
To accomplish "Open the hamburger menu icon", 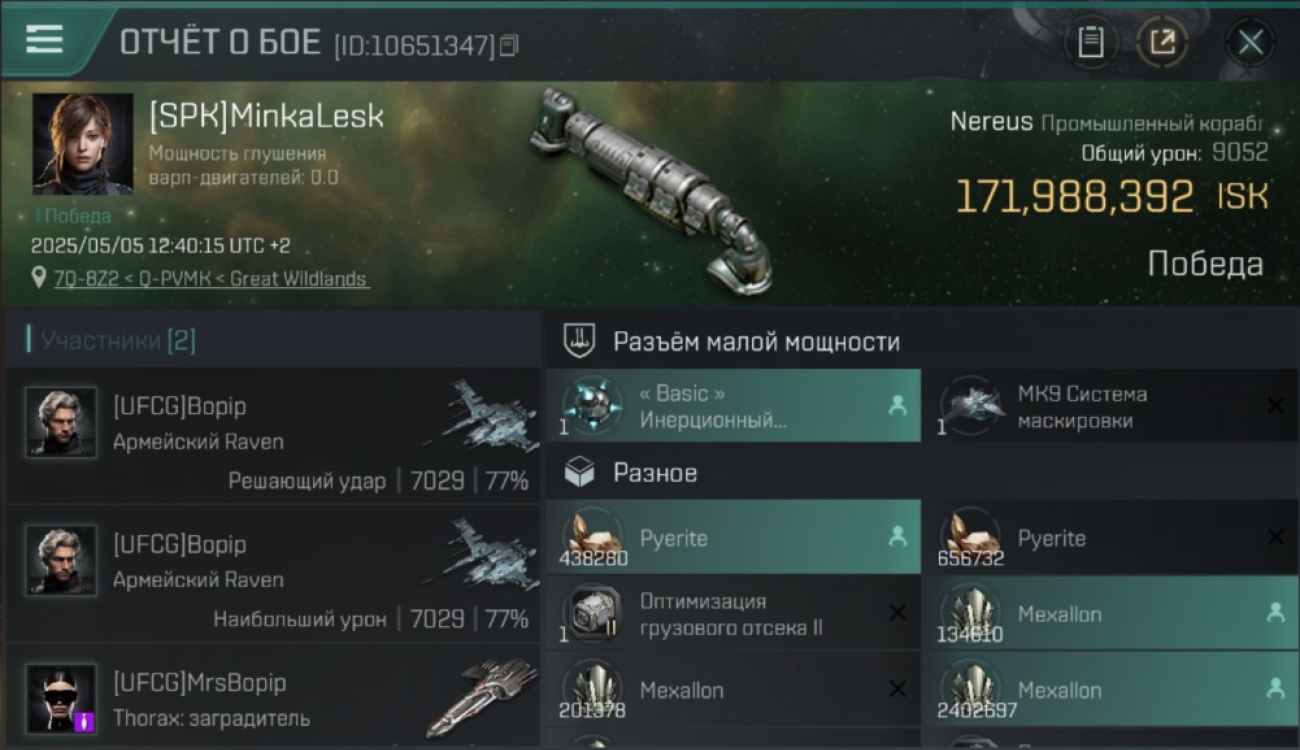I will click(44, 40).
